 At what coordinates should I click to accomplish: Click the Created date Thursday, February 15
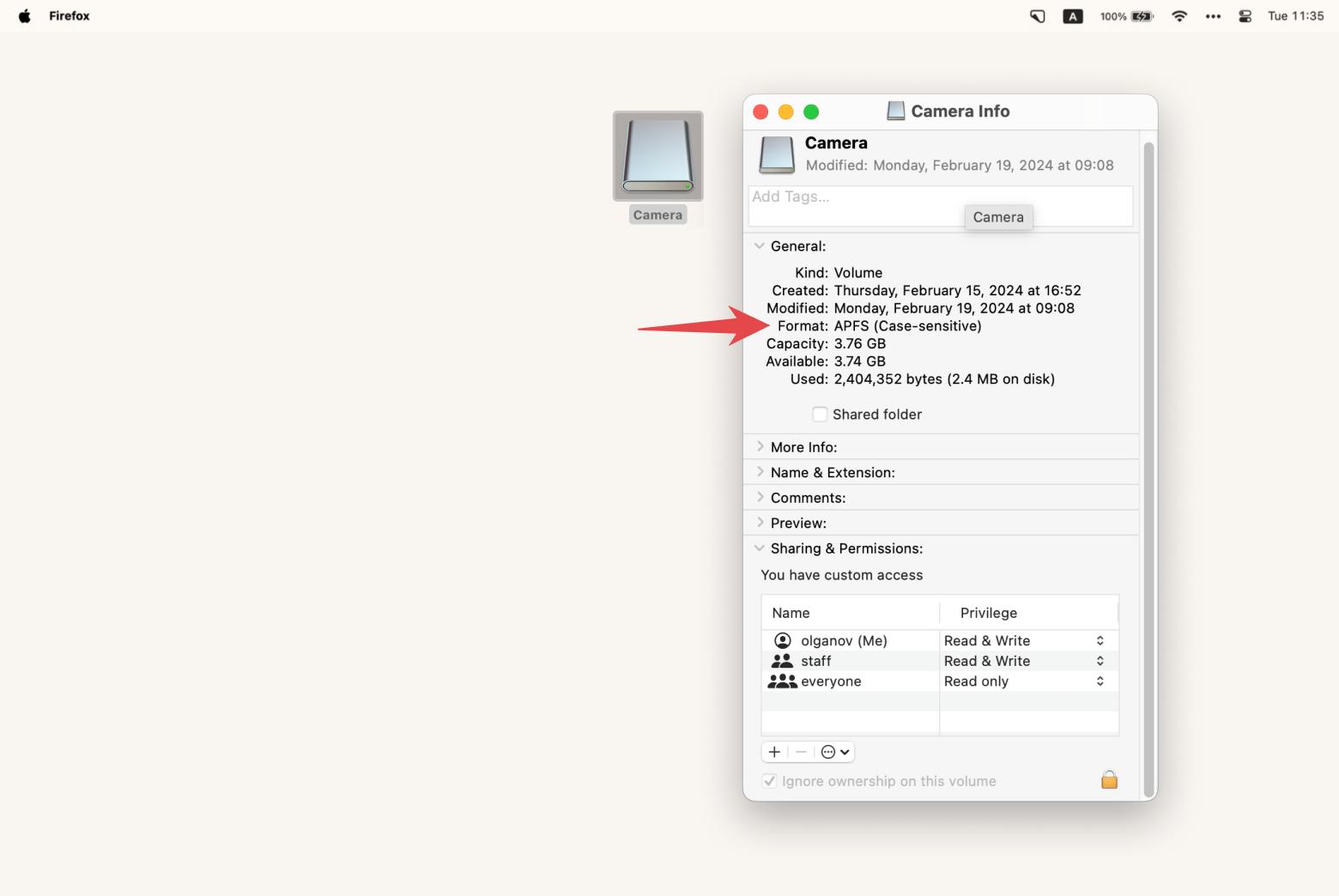908,291
